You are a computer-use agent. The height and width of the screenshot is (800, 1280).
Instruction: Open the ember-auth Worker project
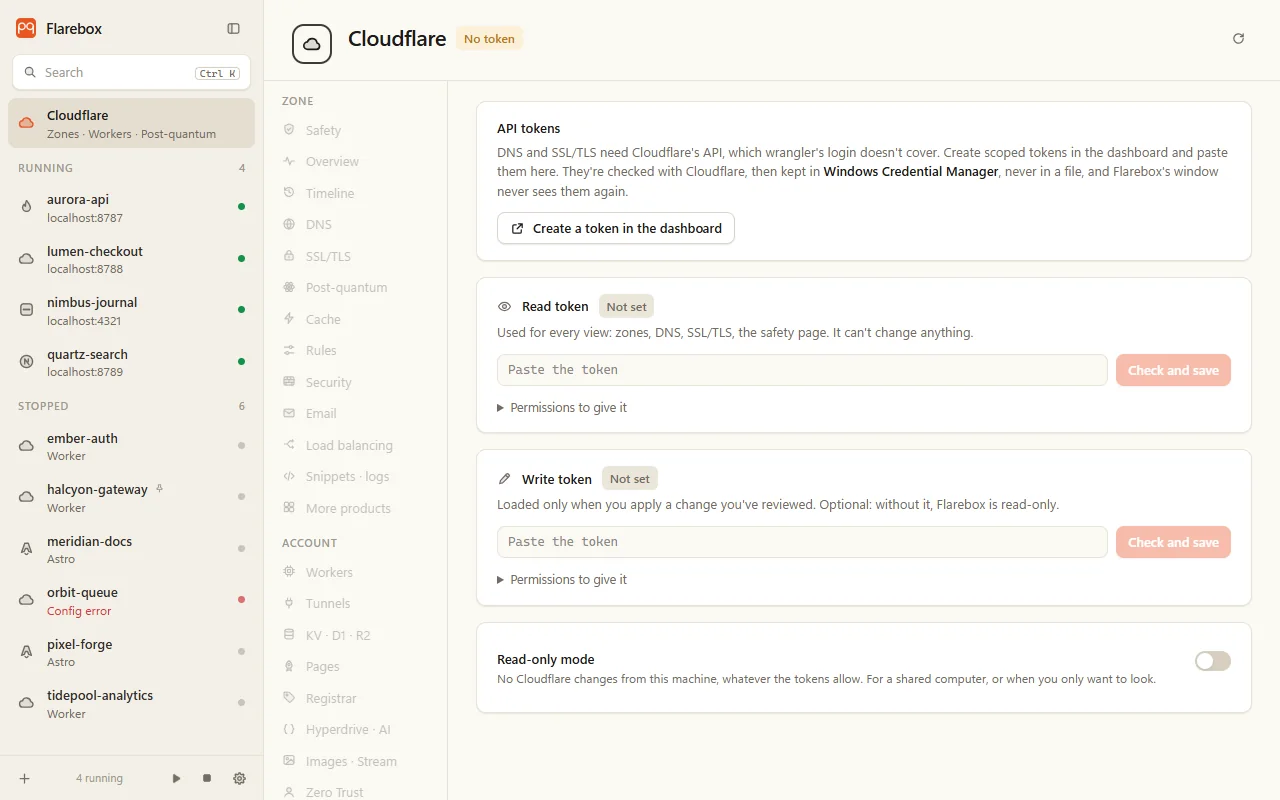[x=131, y=446]
